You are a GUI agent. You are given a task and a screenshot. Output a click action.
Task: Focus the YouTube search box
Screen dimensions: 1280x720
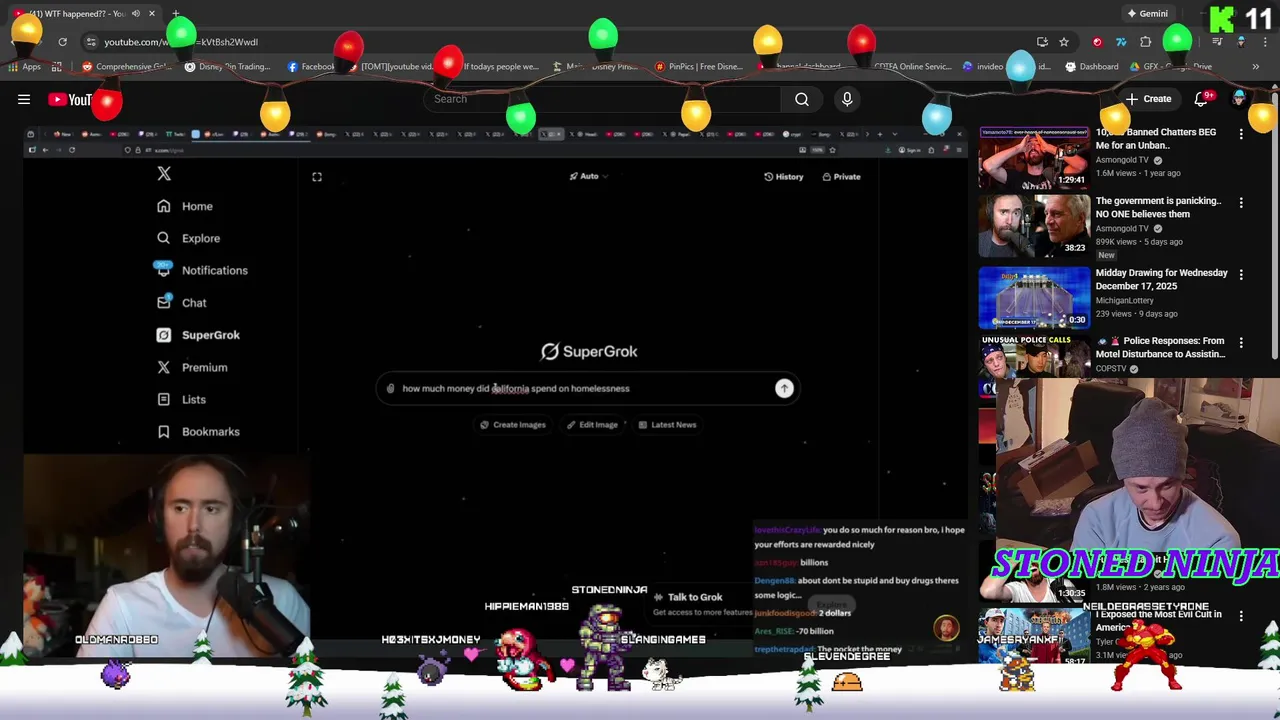600,99
